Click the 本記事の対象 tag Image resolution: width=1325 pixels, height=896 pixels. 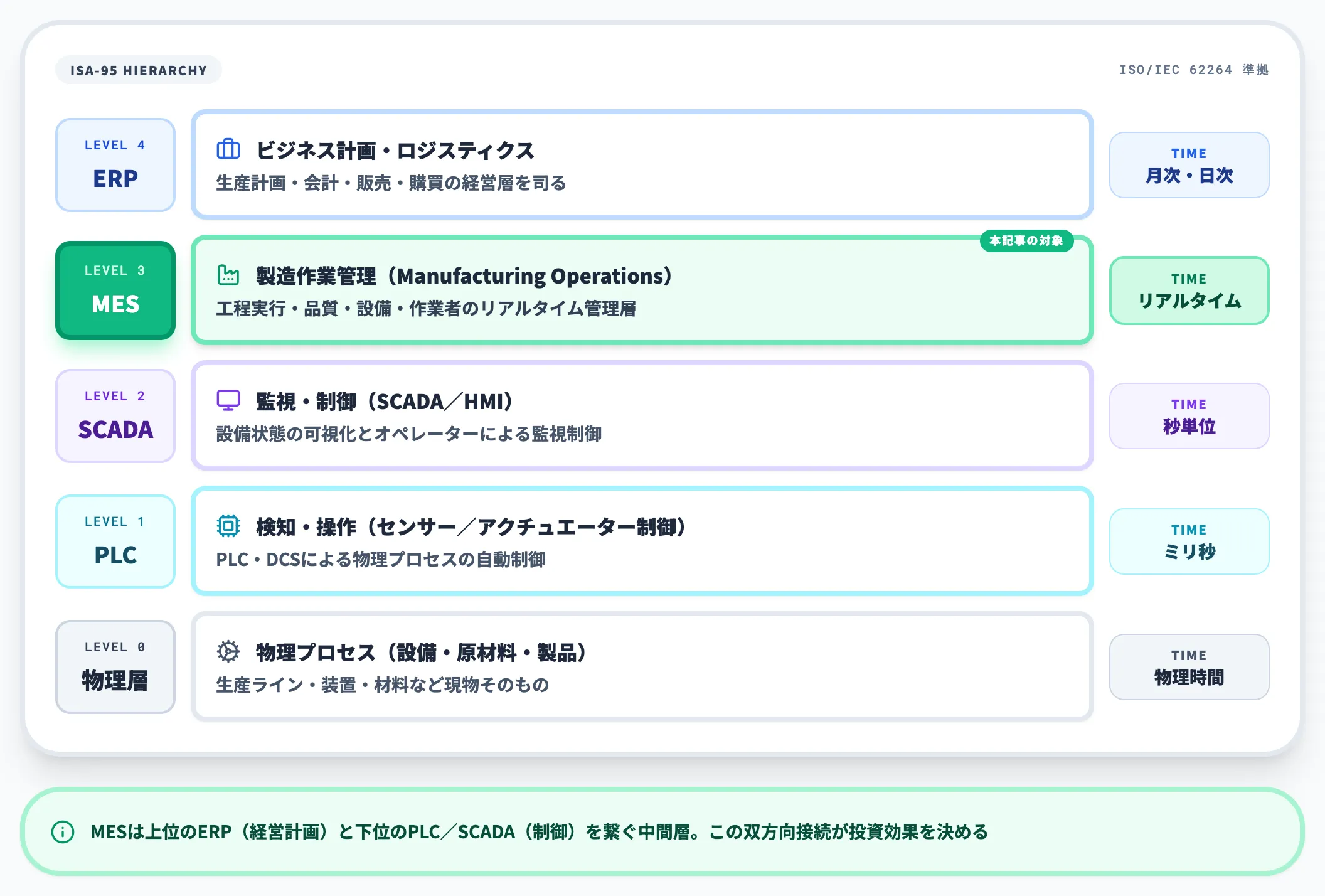point(1027,240)
